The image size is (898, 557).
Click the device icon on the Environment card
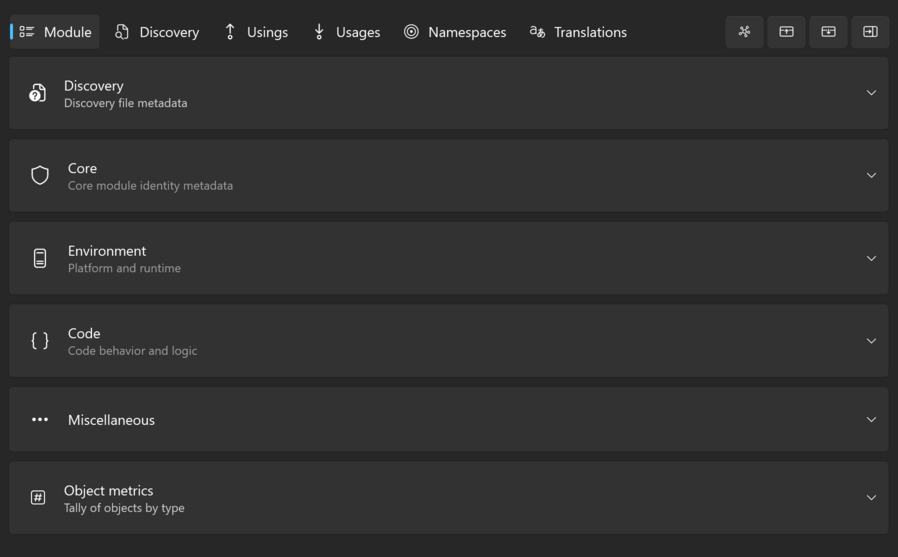(x=40, y=258)
